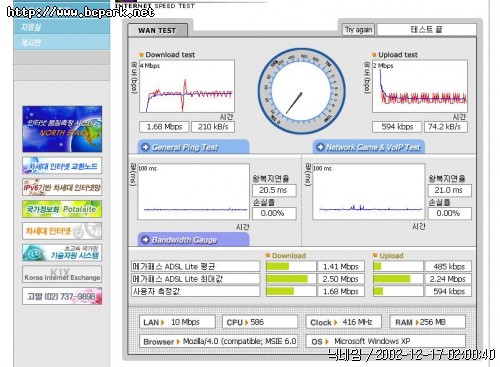Click the Upload column header in bandwidth table
Screen dimensions: 500x367
point(391,255)
